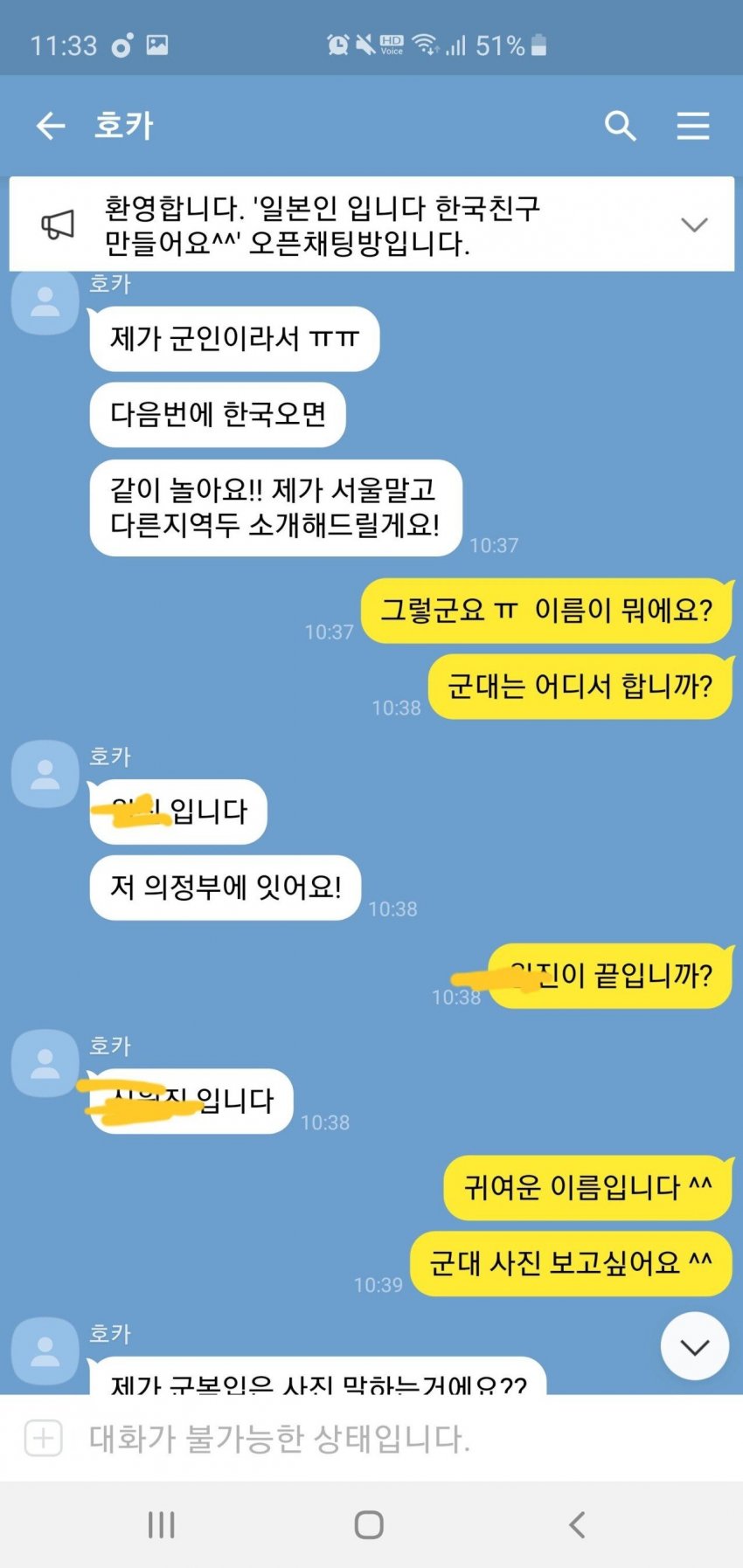743x1568 pixels.
Task: Tap 호카 profile avatar above 제가 군인이라서 message
Action: click(x=45, y=302)
